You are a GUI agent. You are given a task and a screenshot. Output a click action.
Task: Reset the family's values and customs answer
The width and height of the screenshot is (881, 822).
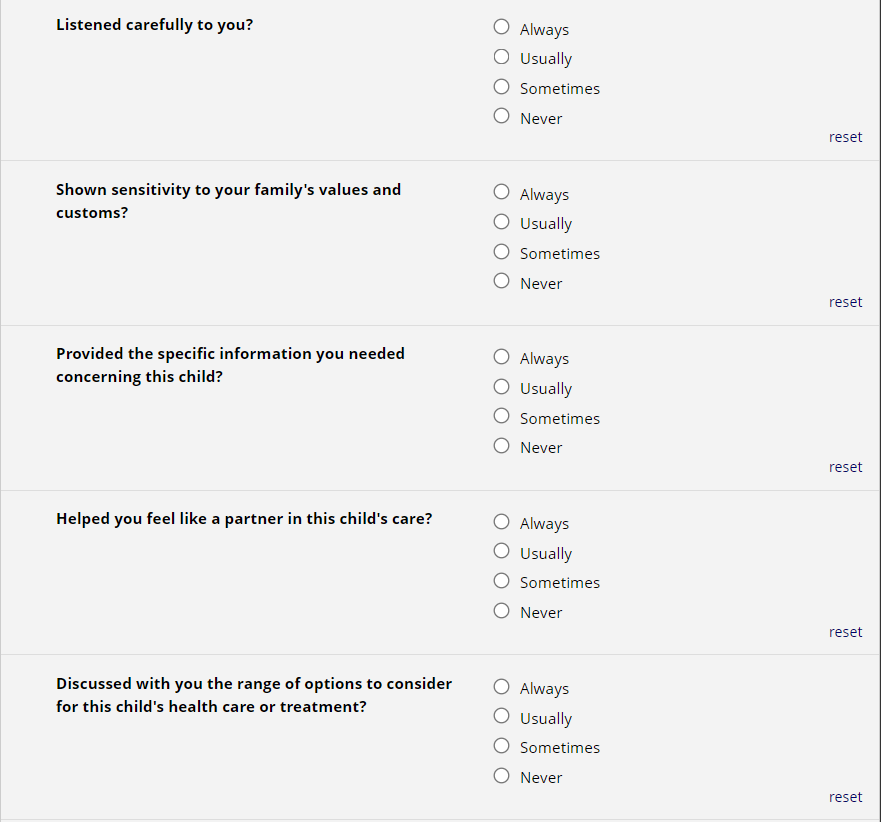click(x=845, y=302)
